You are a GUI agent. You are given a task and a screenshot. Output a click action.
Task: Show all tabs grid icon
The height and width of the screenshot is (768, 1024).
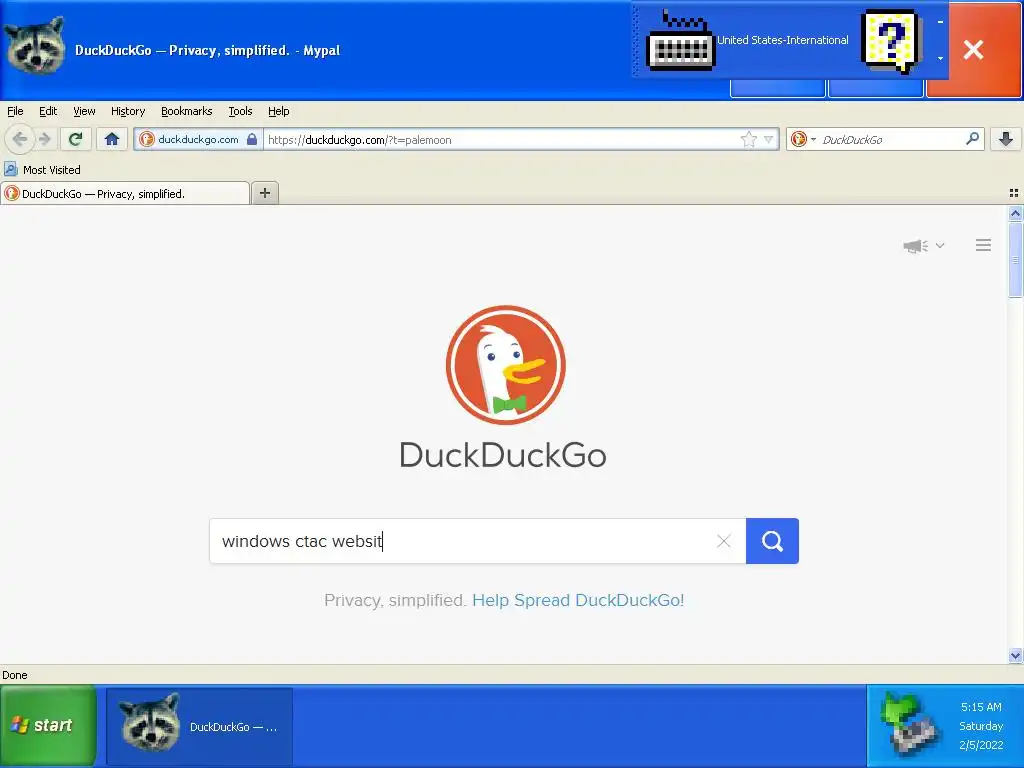(x=1014, y=193)
